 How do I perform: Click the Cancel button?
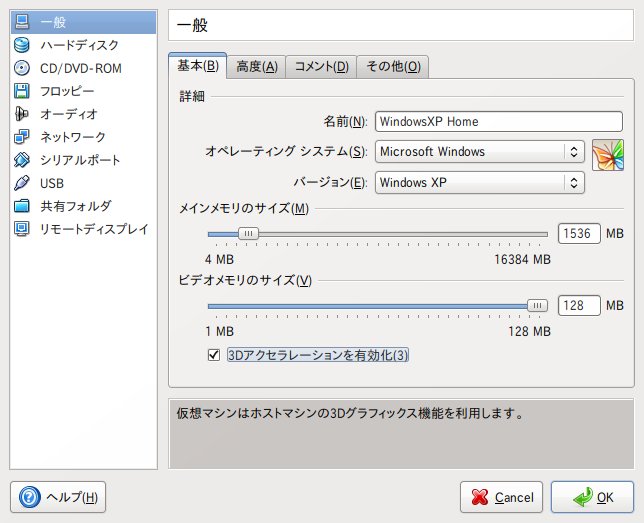coord(501,497)
